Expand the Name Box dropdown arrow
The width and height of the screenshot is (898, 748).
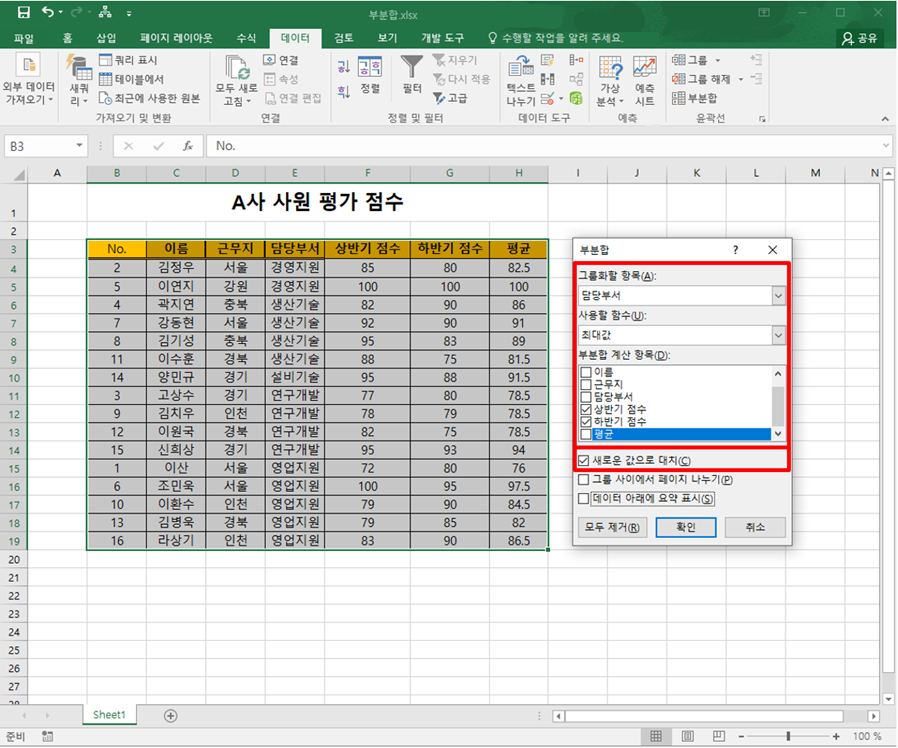[80, 145]
